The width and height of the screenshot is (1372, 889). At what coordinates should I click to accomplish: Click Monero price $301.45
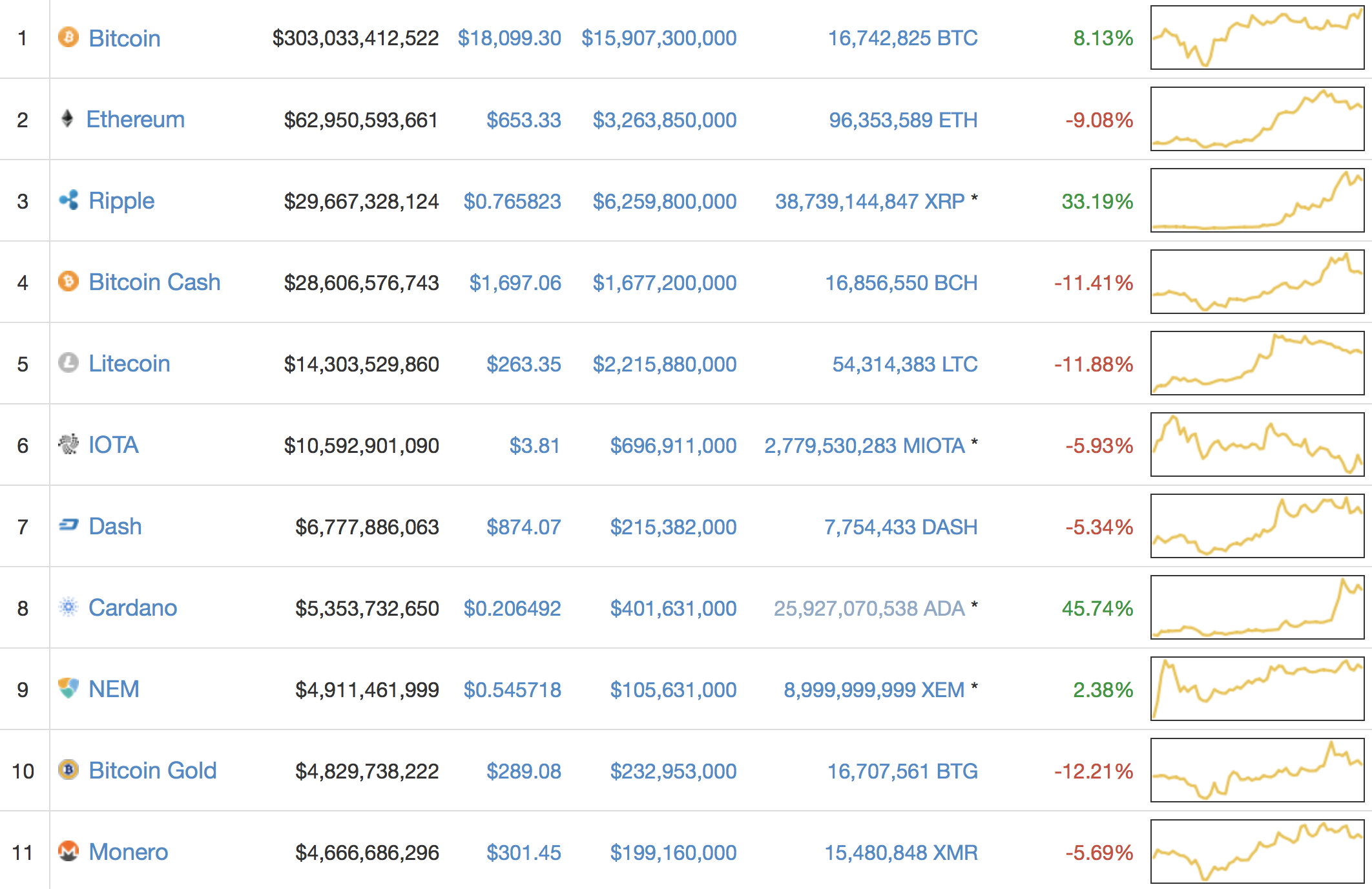(524, 852)
